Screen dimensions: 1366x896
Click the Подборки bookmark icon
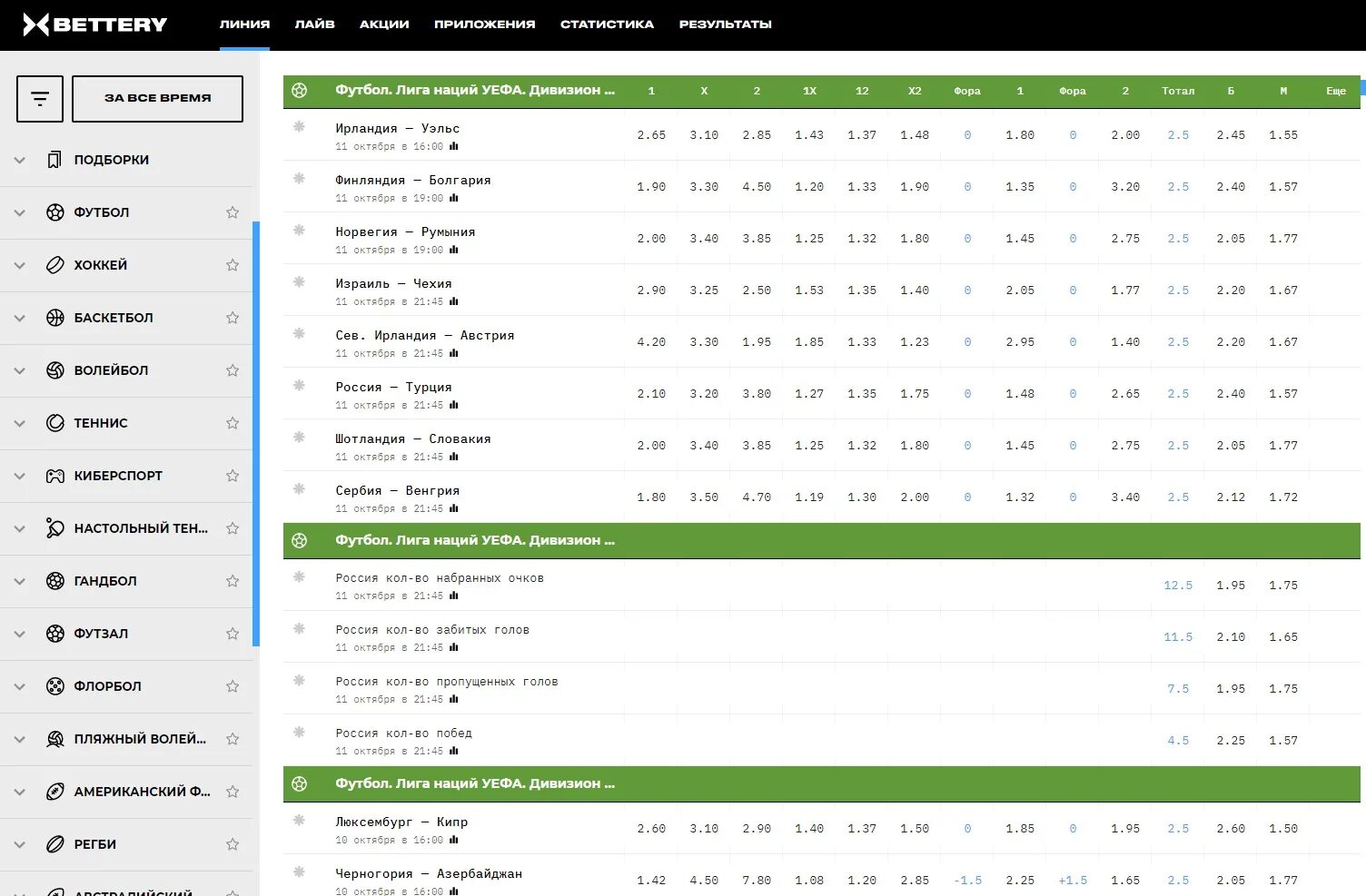[54, 160]
